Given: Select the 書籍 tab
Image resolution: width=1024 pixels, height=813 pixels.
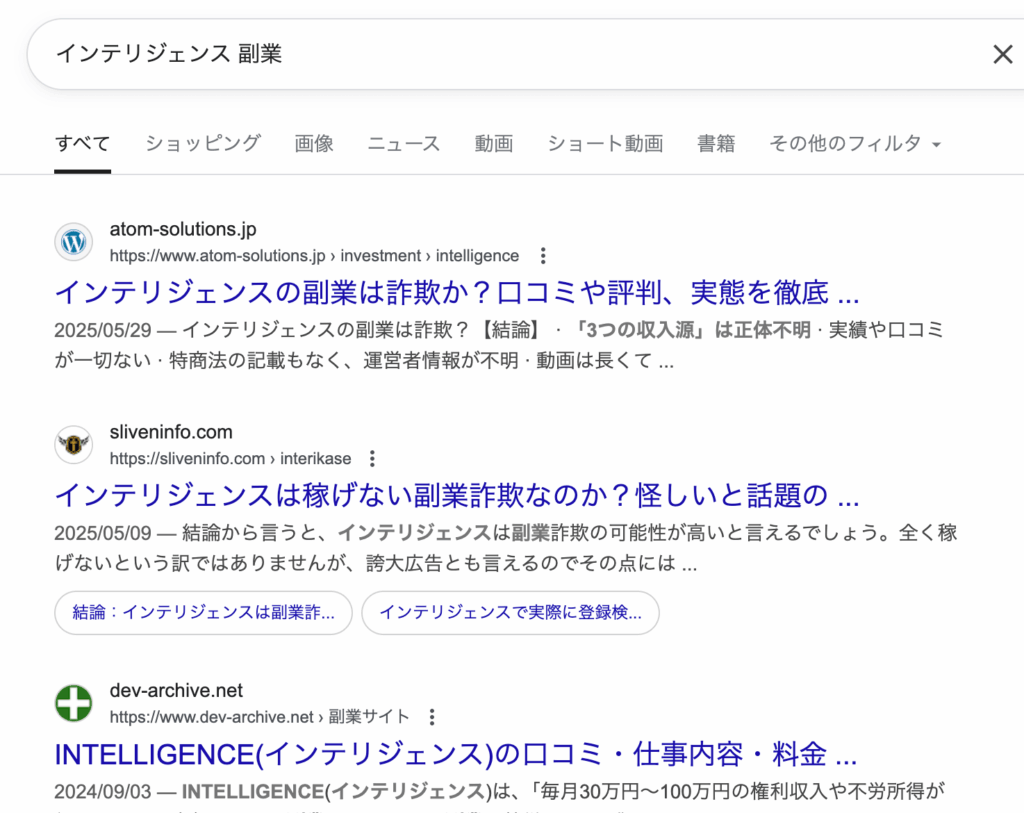Looking at the screenshot, I should click(x=716, y=143).
